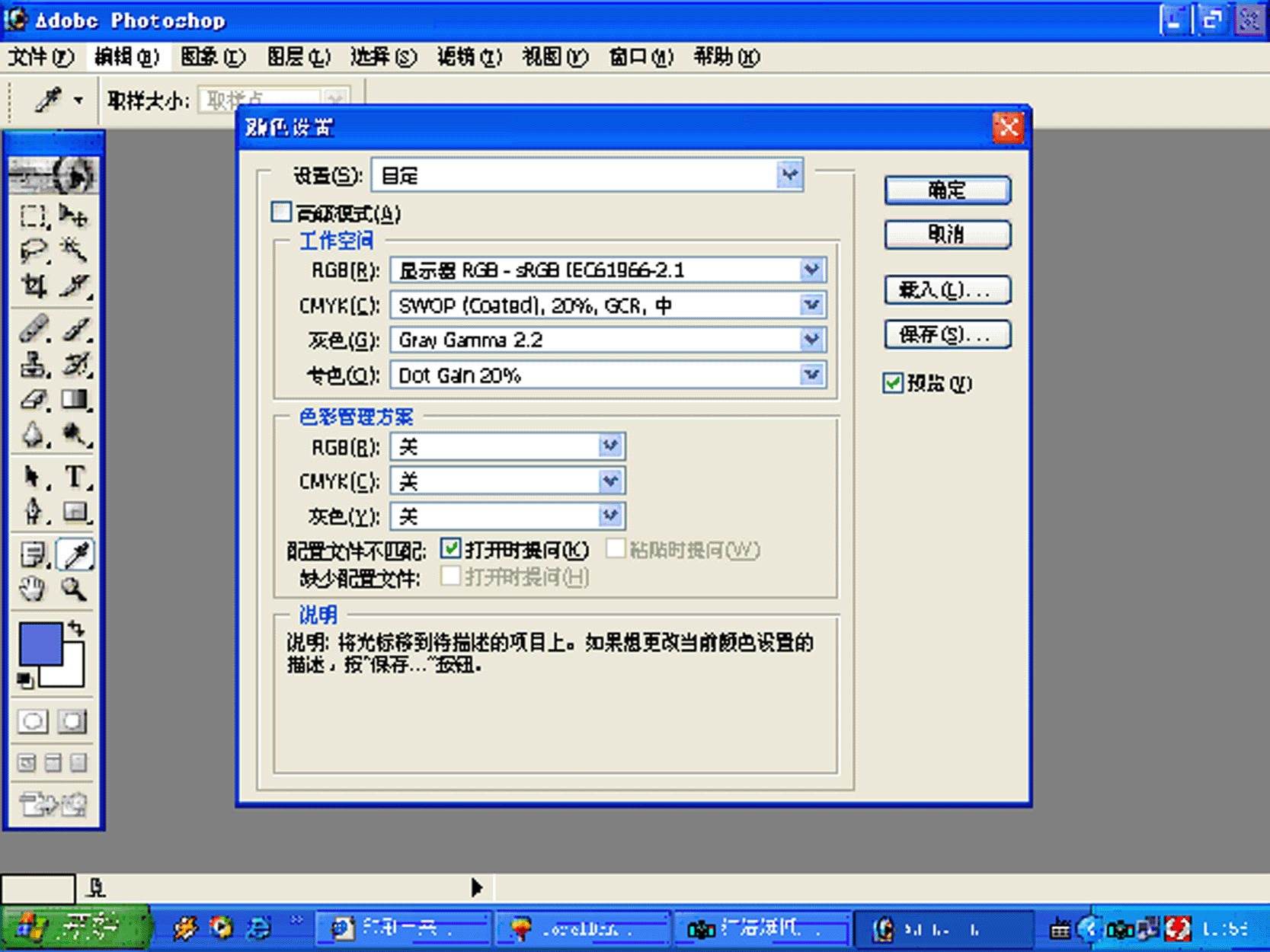Expand the color management CMYK policy dropdown
This screenshot has width=1270, height=952.
609,481
